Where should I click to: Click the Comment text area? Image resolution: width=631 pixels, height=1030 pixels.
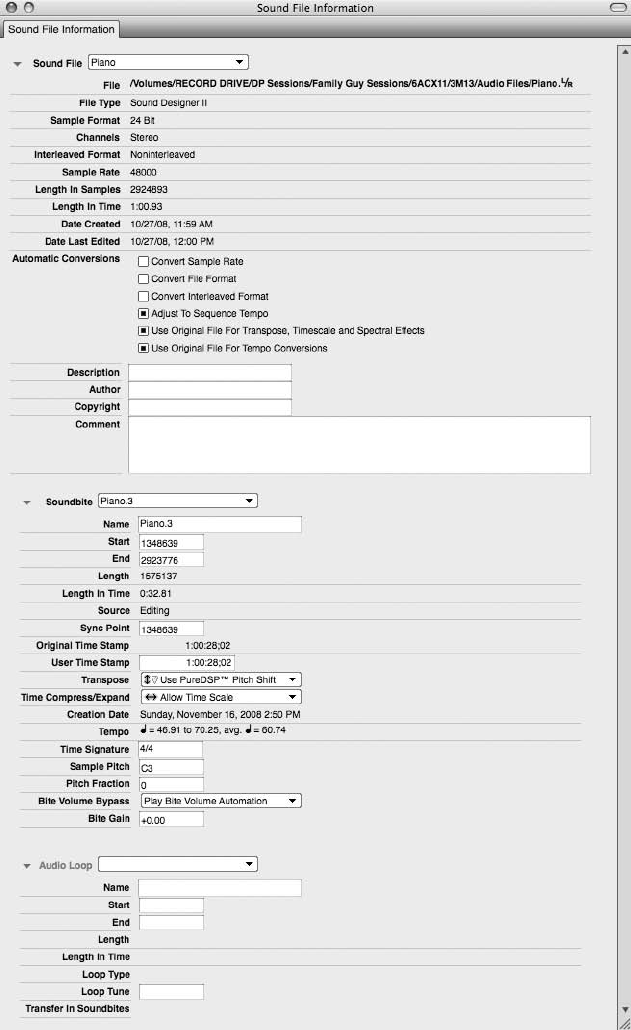[359, 445]
